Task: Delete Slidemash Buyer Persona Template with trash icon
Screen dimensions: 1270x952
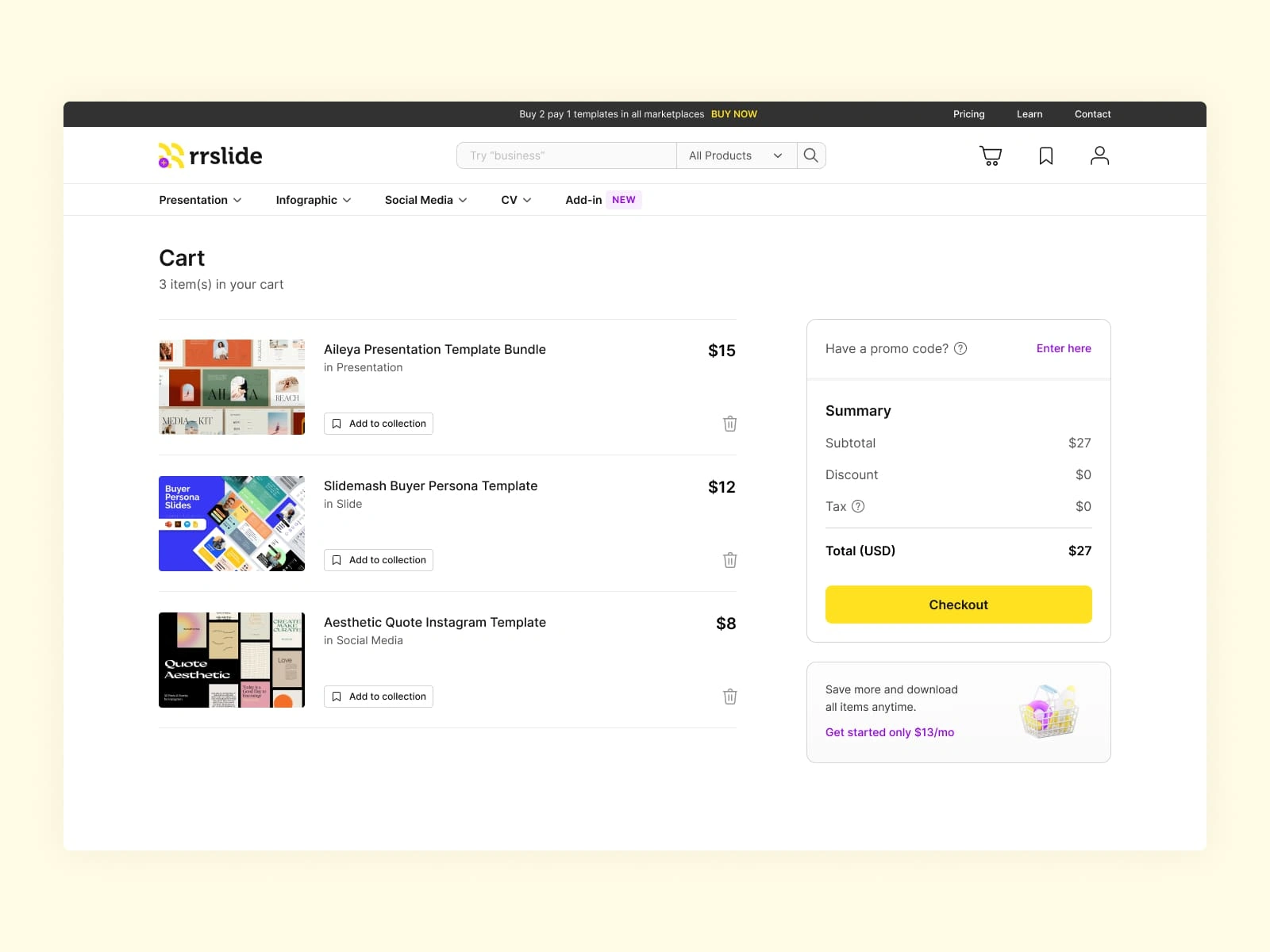Action: (730, 560)
